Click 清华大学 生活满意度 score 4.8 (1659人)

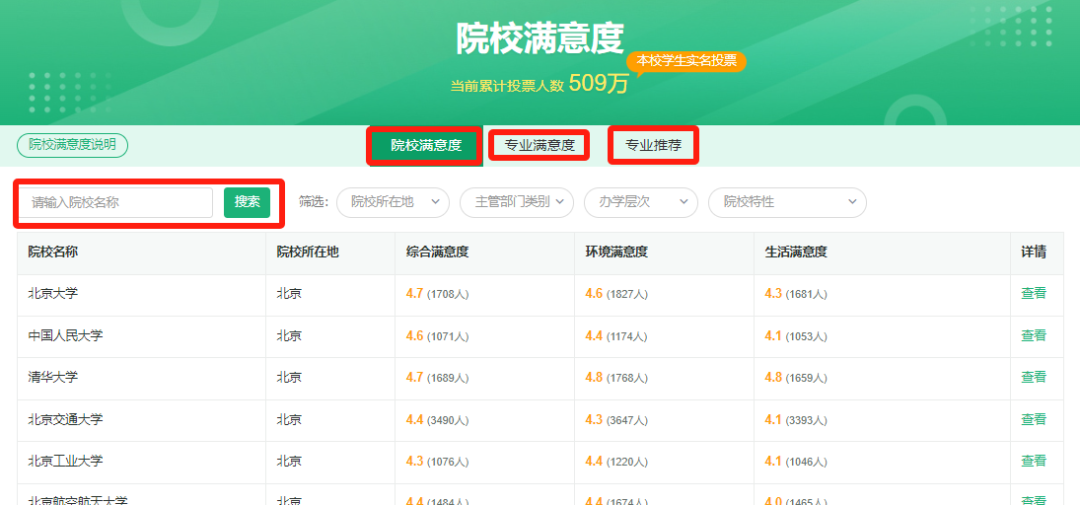pyautogui.click(x=796, y=378)
